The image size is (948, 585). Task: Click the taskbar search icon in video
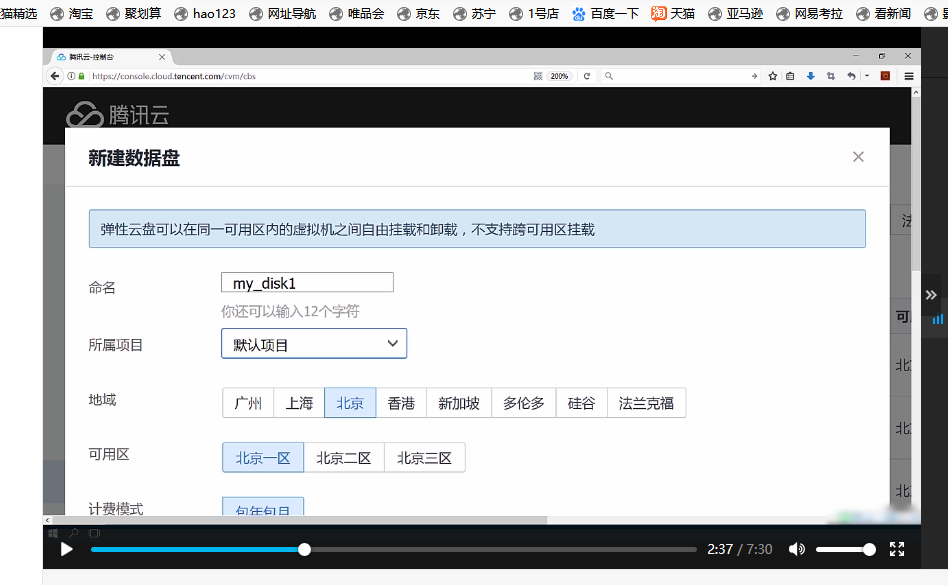pyautogui.click(x=73, y=533)
